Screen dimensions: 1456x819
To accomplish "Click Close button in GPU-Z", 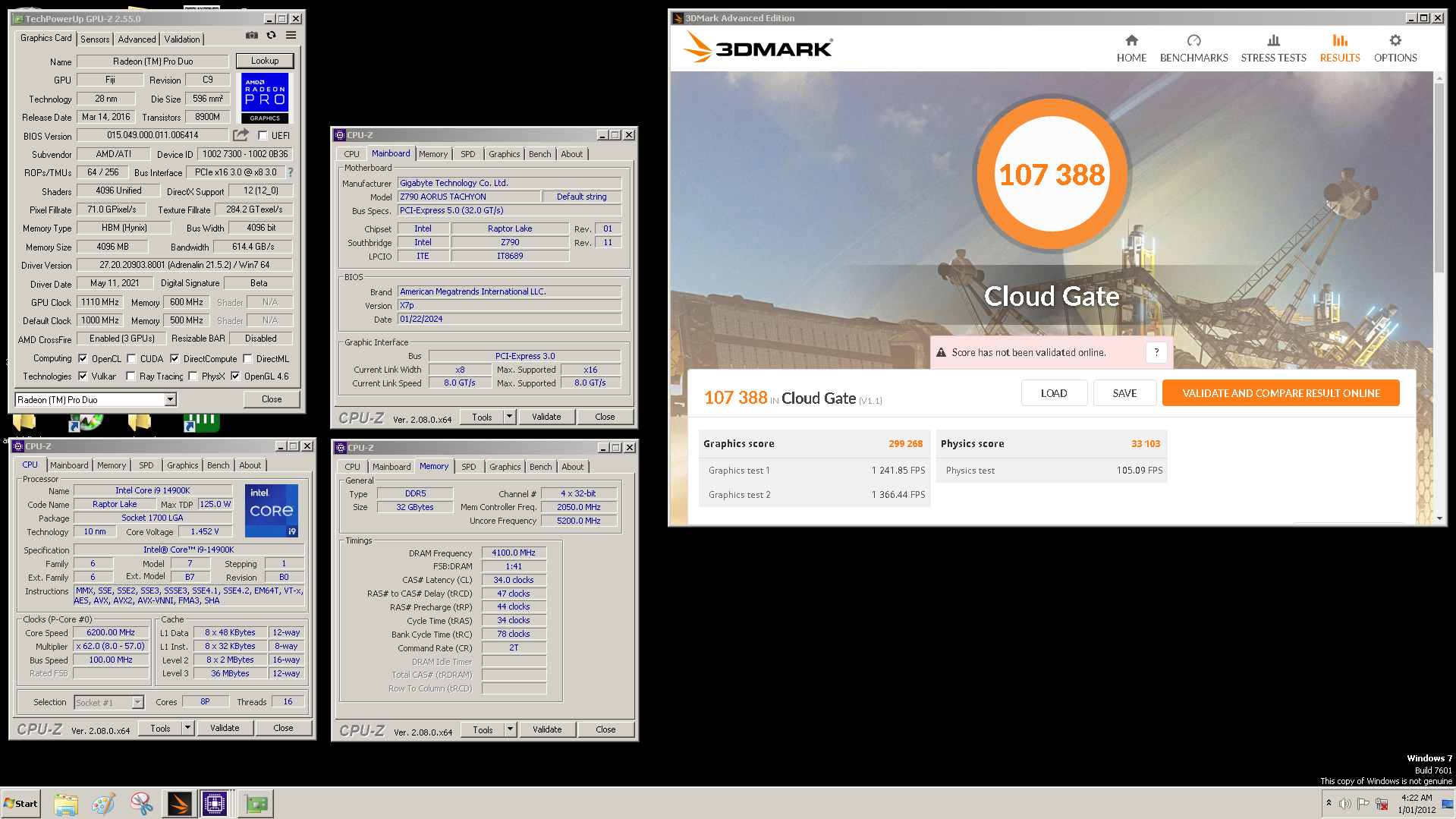I will [x=272, y=399].
